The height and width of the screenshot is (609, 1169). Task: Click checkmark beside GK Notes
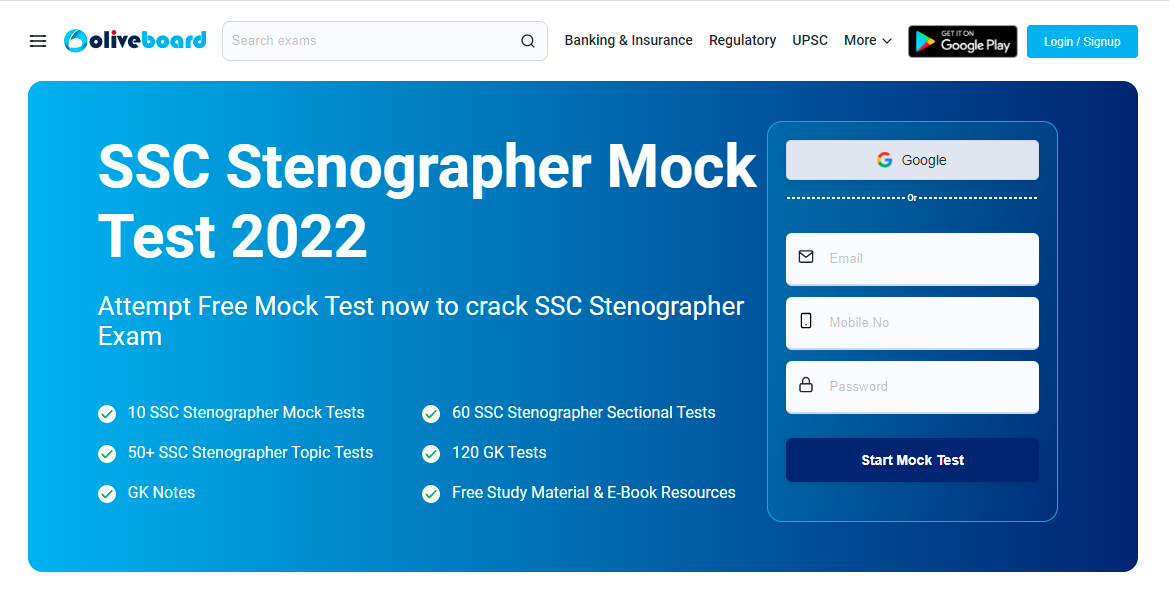pyautogui.click(x=107, y=494)
